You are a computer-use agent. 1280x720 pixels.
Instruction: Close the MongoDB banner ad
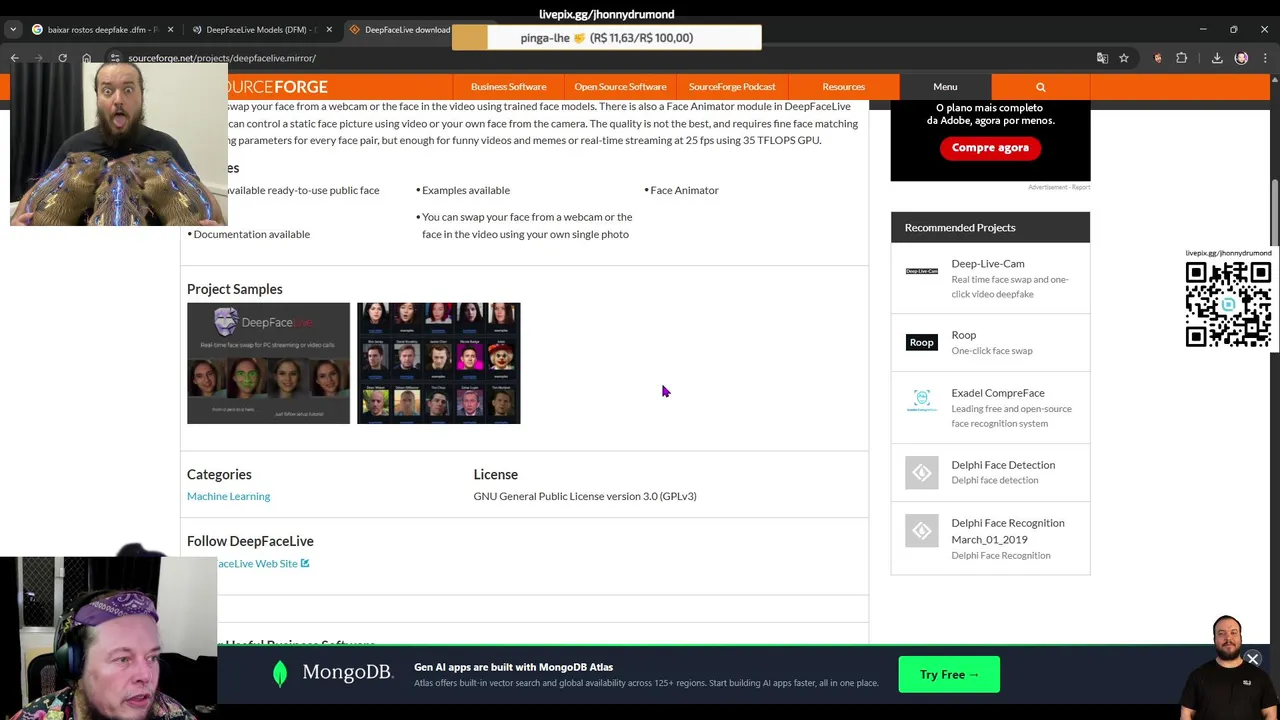(1252, 659)
